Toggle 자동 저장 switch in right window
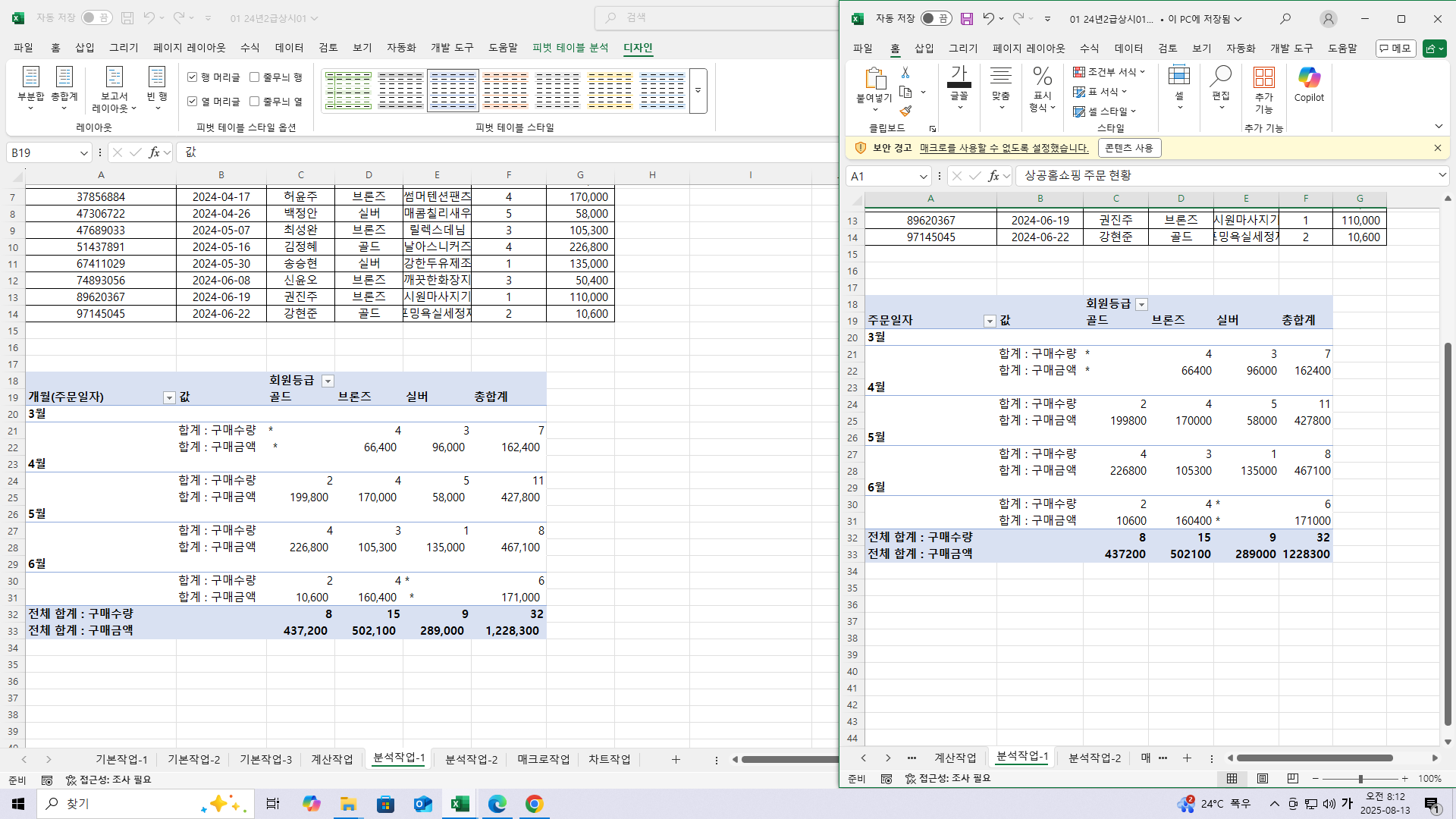Viewport: 1456px width, 819px height. coord(937,19)
